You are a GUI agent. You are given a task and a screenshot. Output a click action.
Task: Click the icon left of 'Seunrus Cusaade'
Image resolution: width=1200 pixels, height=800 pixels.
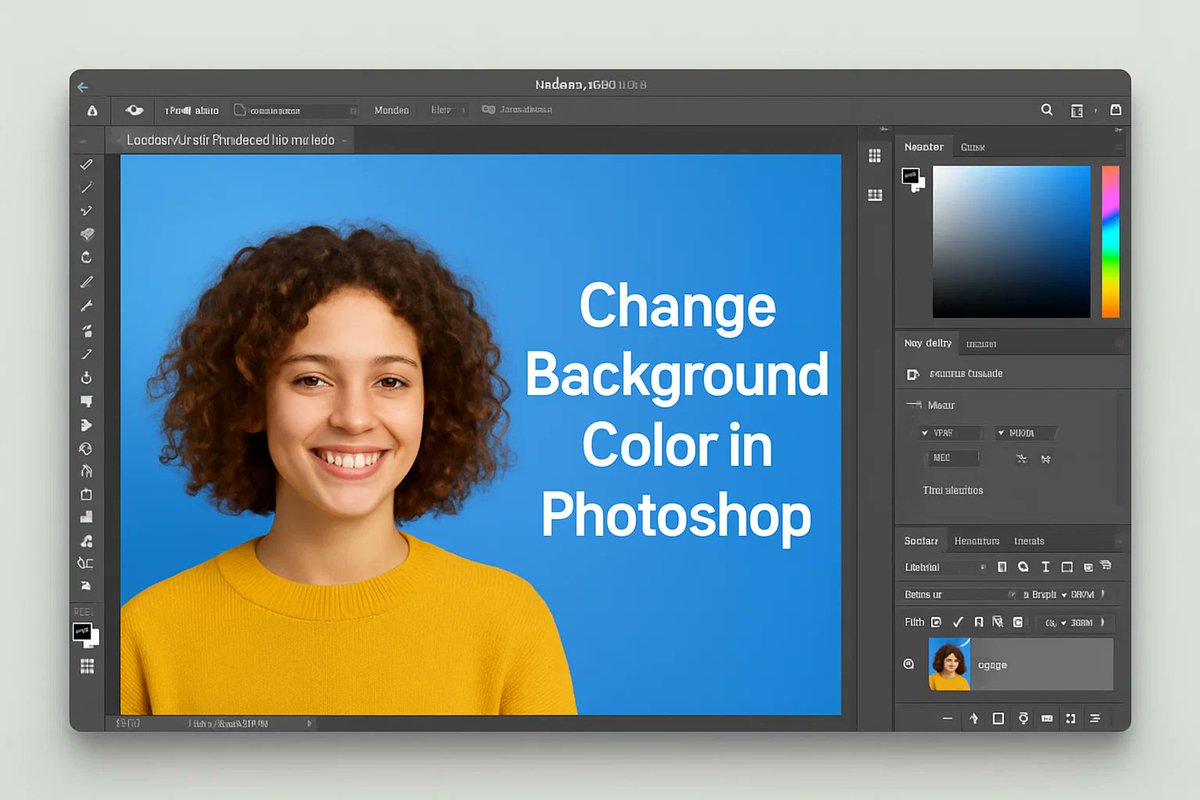tap(911, 374)
